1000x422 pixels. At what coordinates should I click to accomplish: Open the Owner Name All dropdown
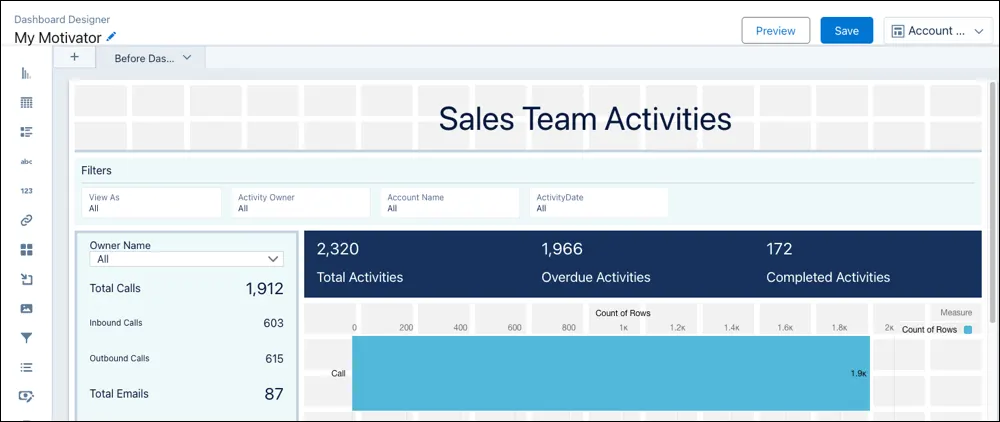click(186, 259)
